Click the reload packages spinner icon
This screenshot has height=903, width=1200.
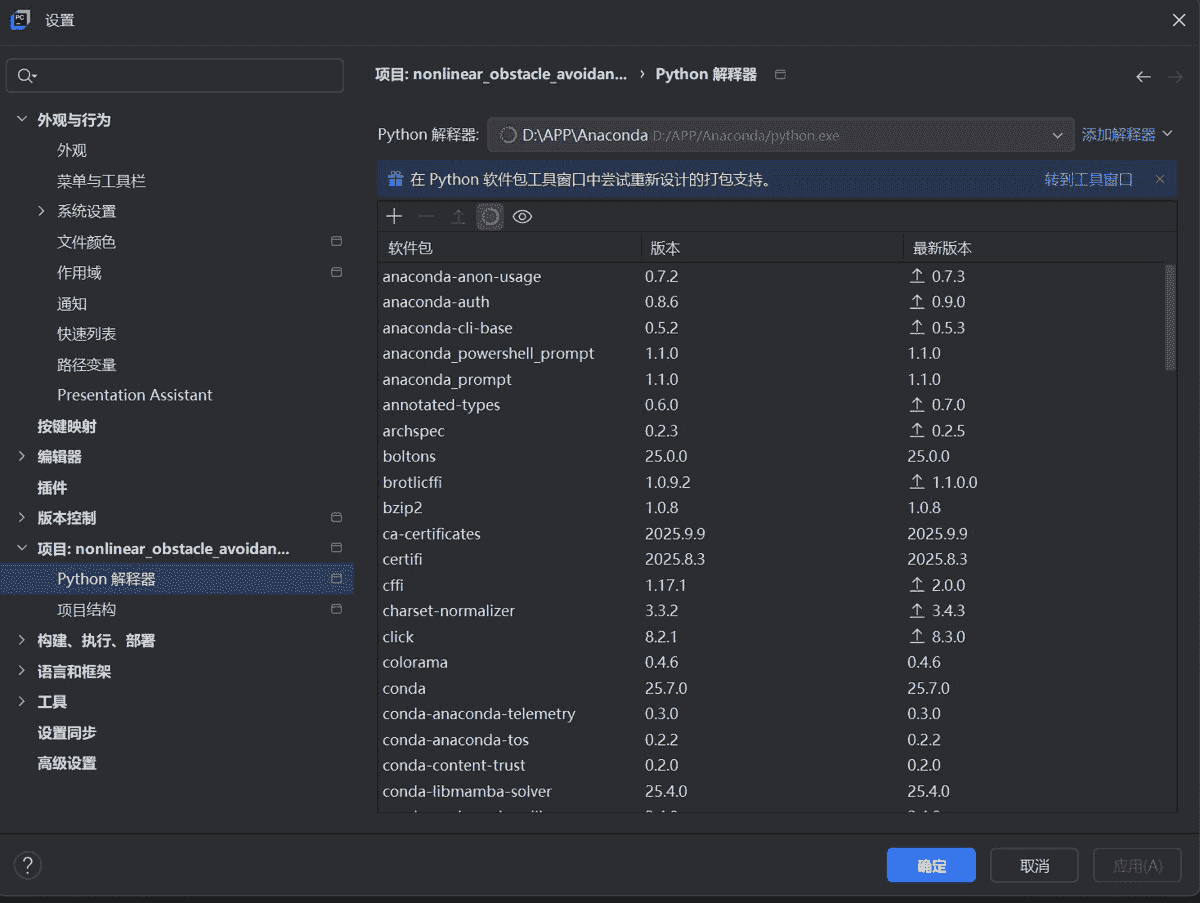tap(490, 216)
